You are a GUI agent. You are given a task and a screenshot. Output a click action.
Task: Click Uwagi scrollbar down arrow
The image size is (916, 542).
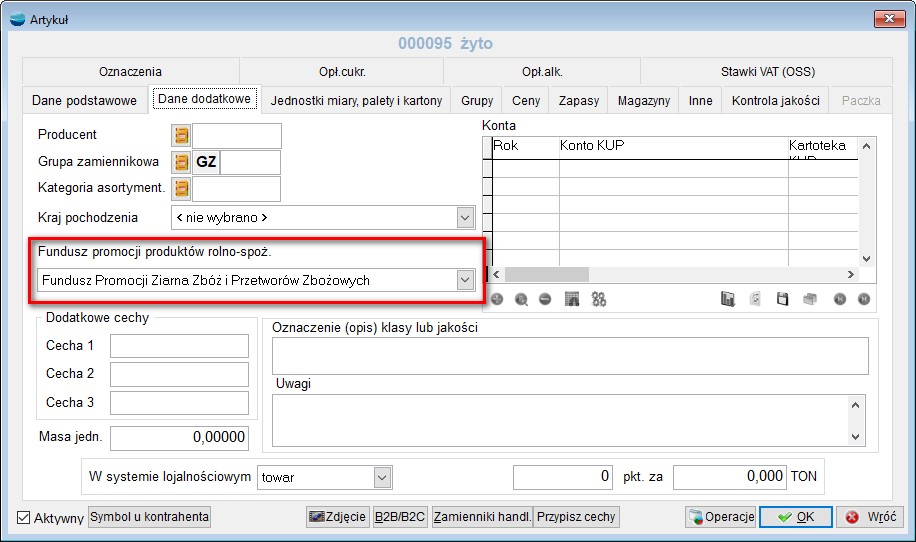tap(856, 437)
